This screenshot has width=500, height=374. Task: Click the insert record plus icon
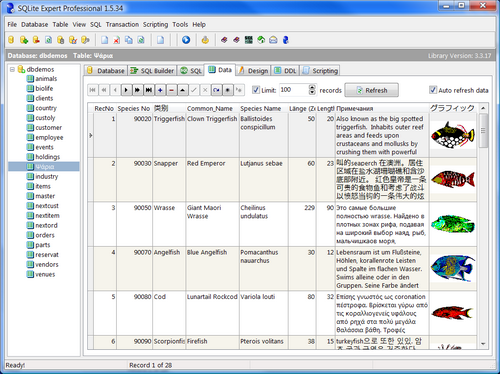pos(160,90)
